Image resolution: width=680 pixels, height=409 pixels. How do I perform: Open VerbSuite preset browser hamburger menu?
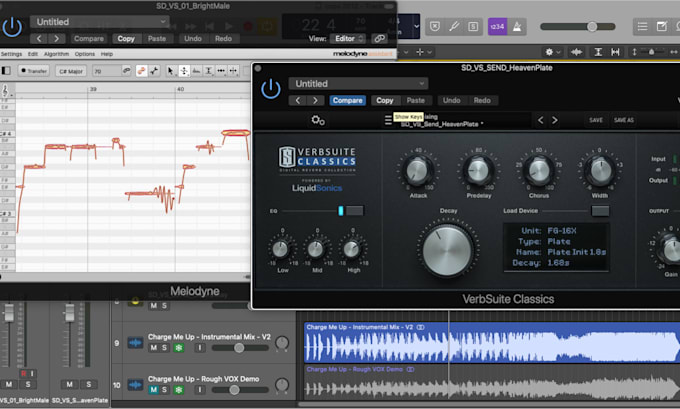(x=388, y=120)
